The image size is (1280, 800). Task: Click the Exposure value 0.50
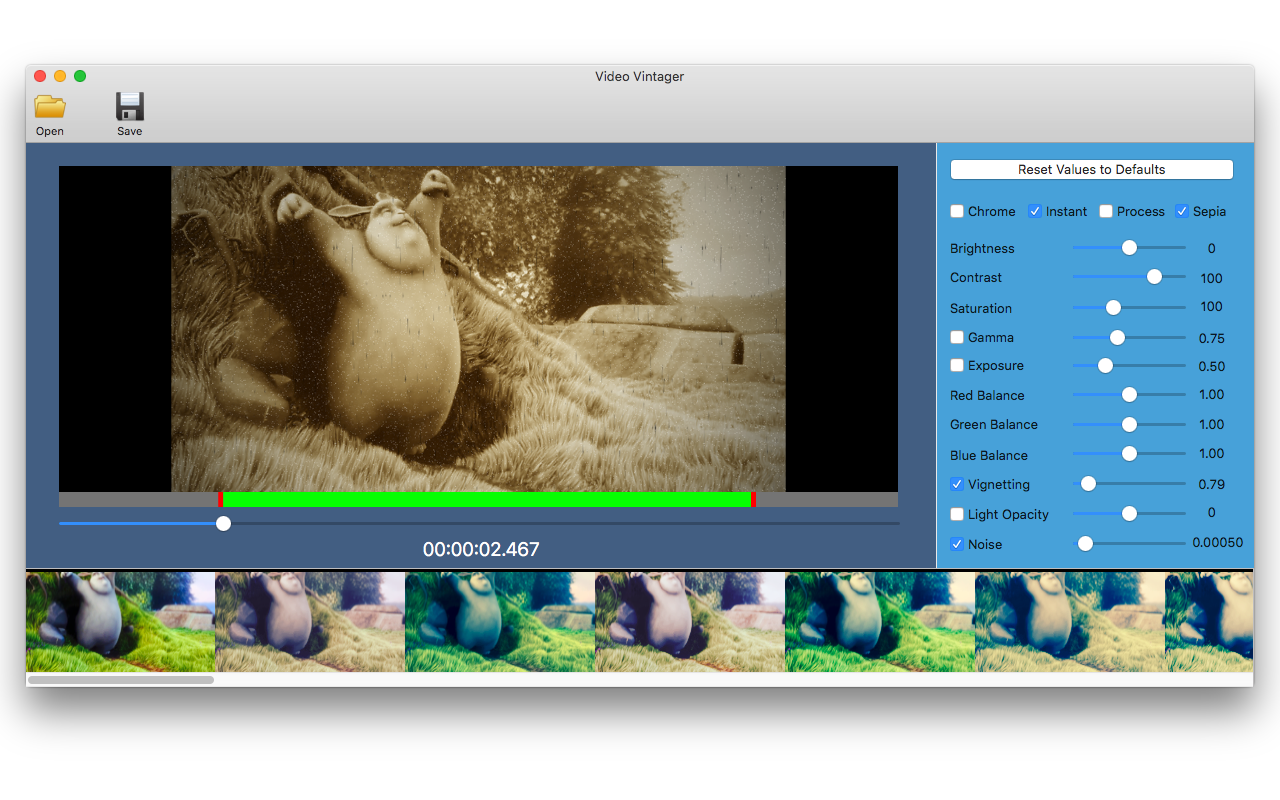click(1212, 366)
